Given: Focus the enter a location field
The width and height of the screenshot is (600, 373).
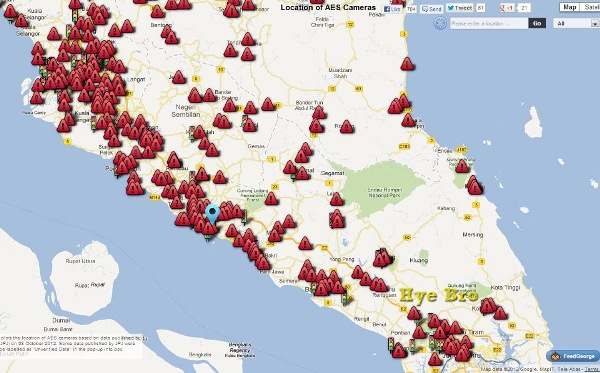Looking at the screenshot, I should click(489, 23).
